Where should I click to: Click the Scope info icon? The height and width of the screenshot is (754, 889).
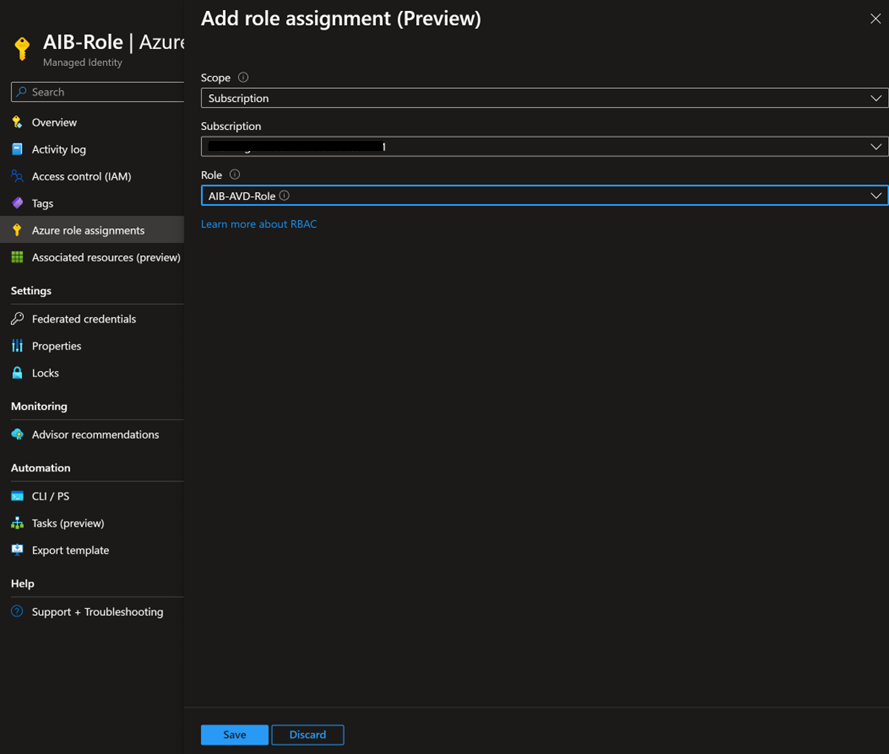(243, 77)
